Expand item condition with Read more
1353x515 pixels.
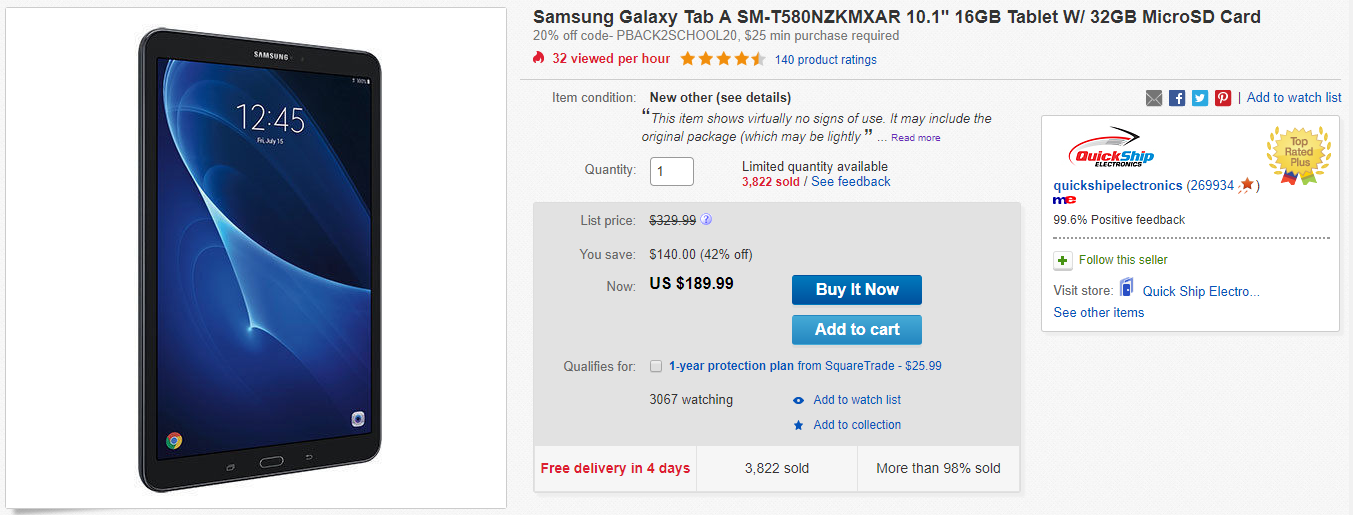point(915,138)
